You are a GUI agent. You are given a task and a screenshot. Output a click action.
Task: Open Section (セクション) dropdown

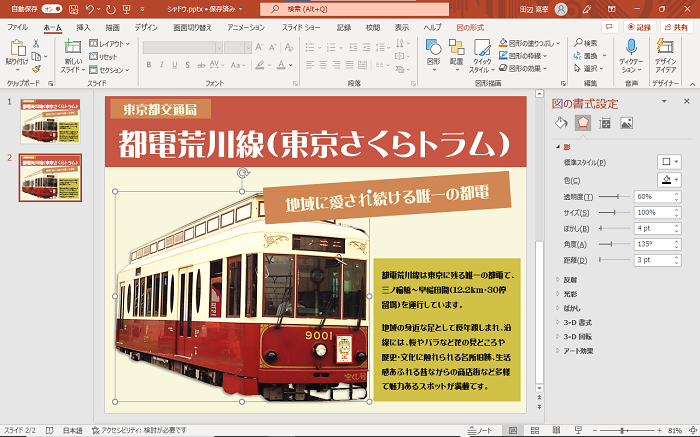point(109,70)
